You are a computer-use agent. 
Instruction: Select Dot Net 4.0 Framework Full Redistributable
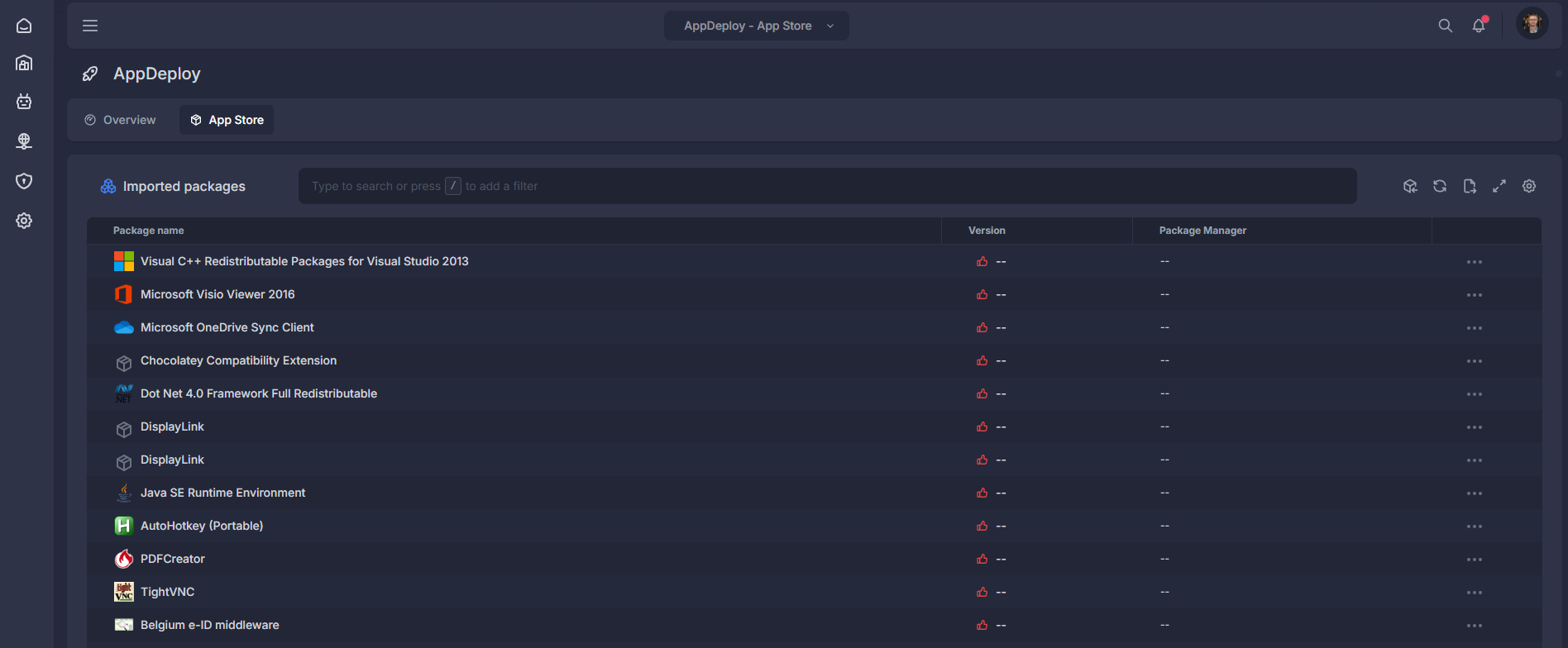pos(259,393)
